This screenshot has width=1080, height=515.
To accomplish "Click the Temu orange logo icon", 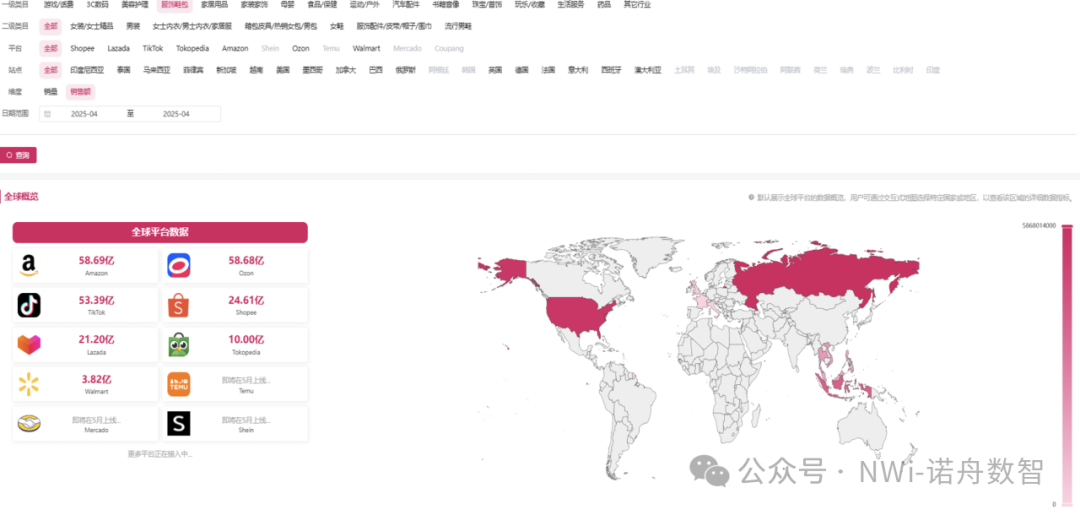I will click(179, 384).
